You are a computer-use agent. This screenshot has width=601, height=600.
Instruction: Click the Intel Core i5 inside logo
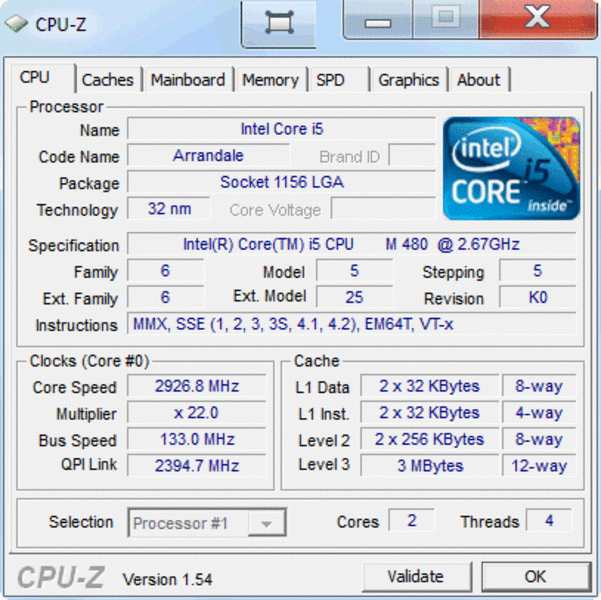tap(511, 168)
